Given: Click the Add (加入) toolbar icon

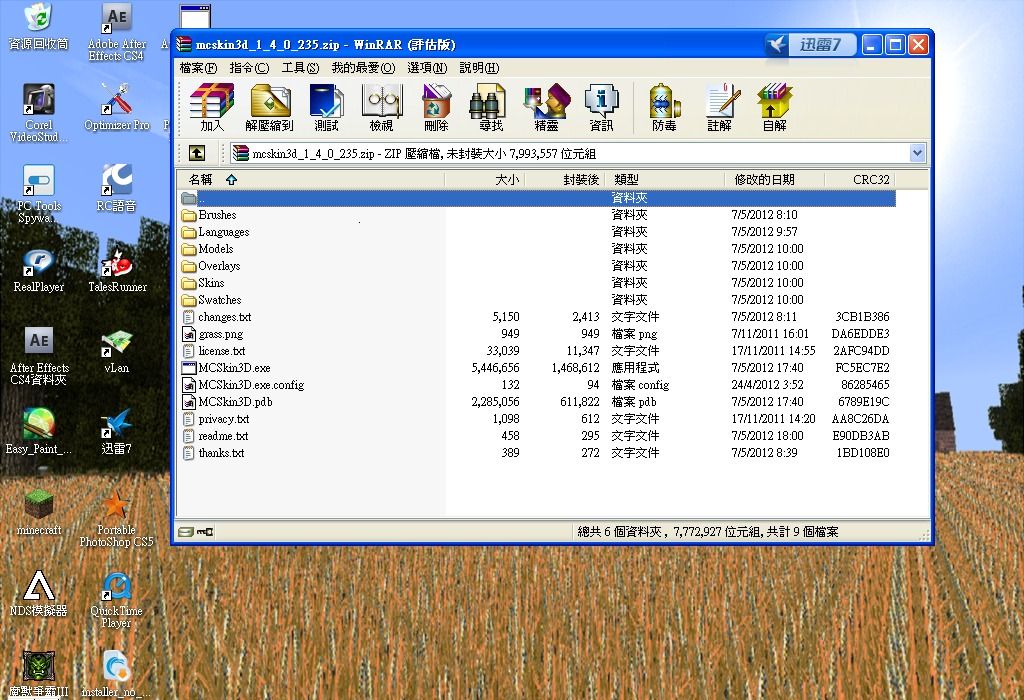Looking at the screenshot, I should click(x=212, y=107).
